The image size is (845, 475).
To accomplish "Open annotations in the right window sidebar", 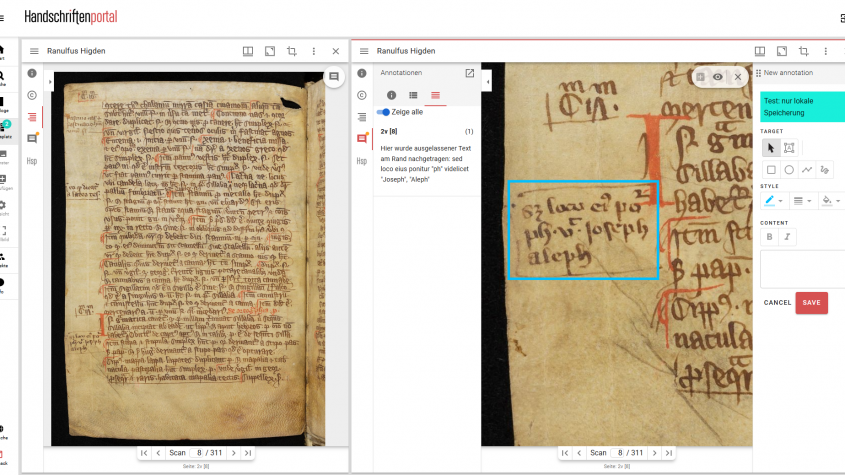I will point(362,139).
